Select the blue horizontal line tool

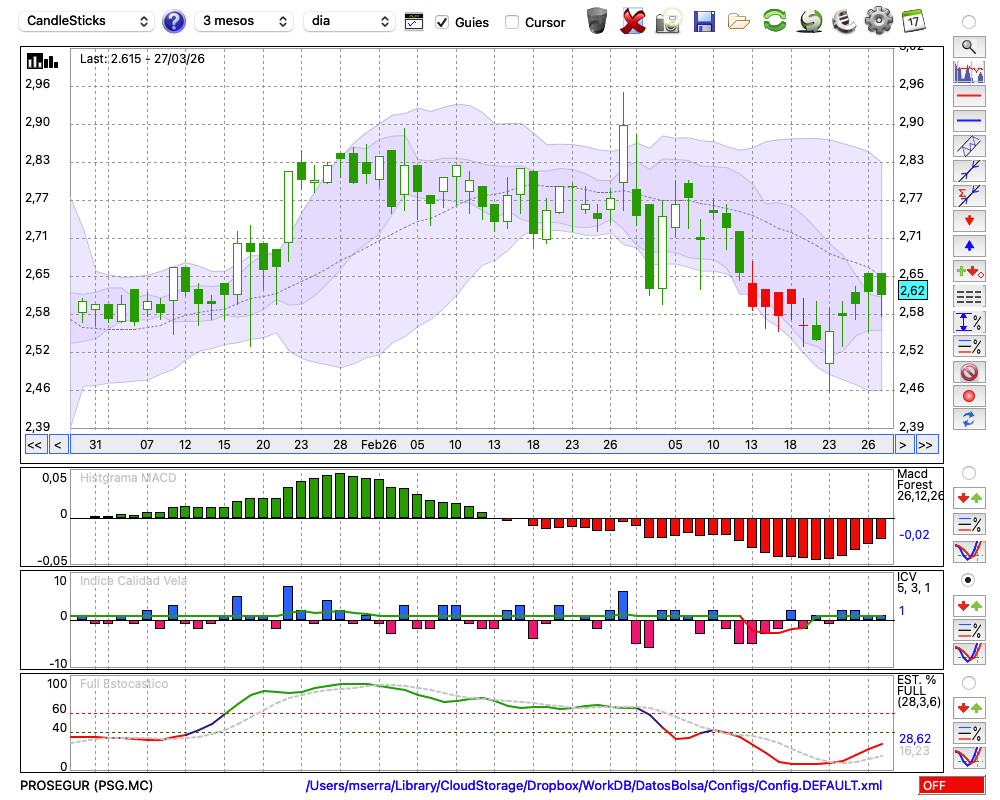[x=968, y=121]
